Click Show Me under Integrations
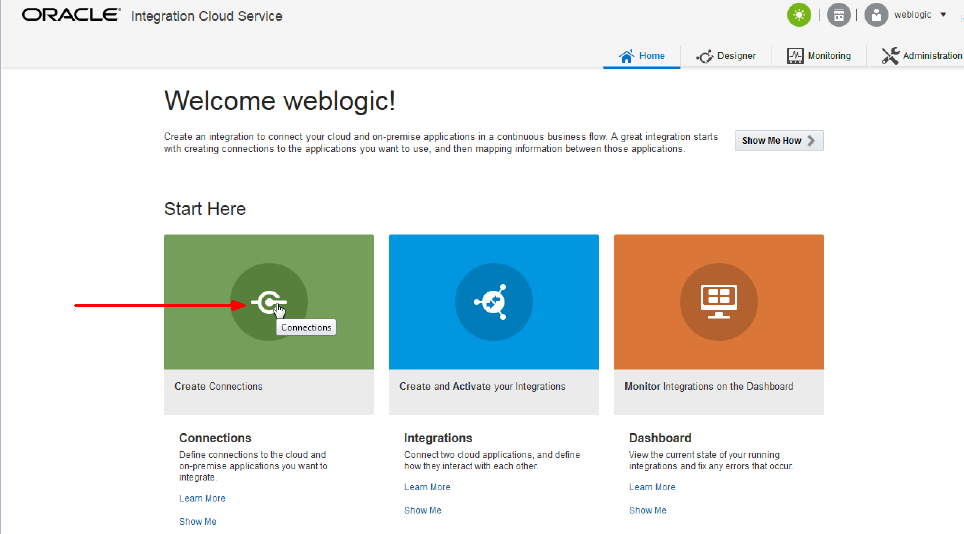This screenshot has width=964, height=534. coord(423,510)
